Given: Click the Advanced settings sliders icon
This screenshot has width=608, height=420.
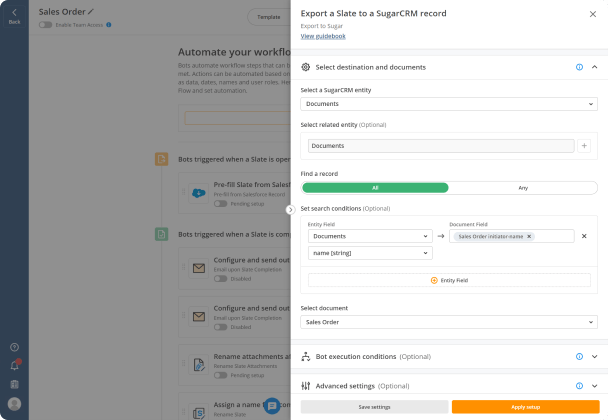Looking at the screenshot, I should [x=306, y=386].
